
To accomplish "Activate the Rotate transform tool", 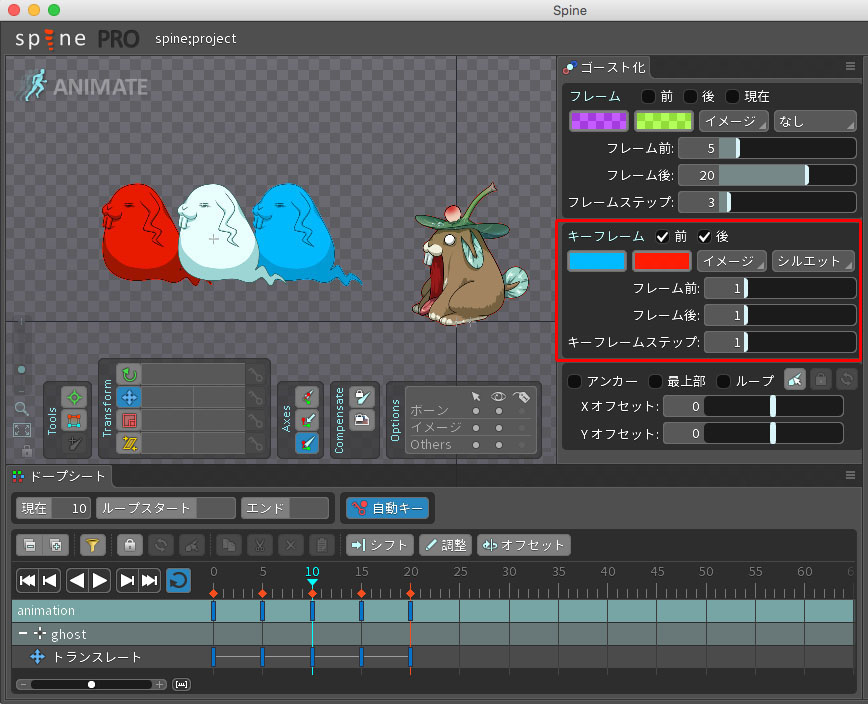I will (x=129, y=375).
